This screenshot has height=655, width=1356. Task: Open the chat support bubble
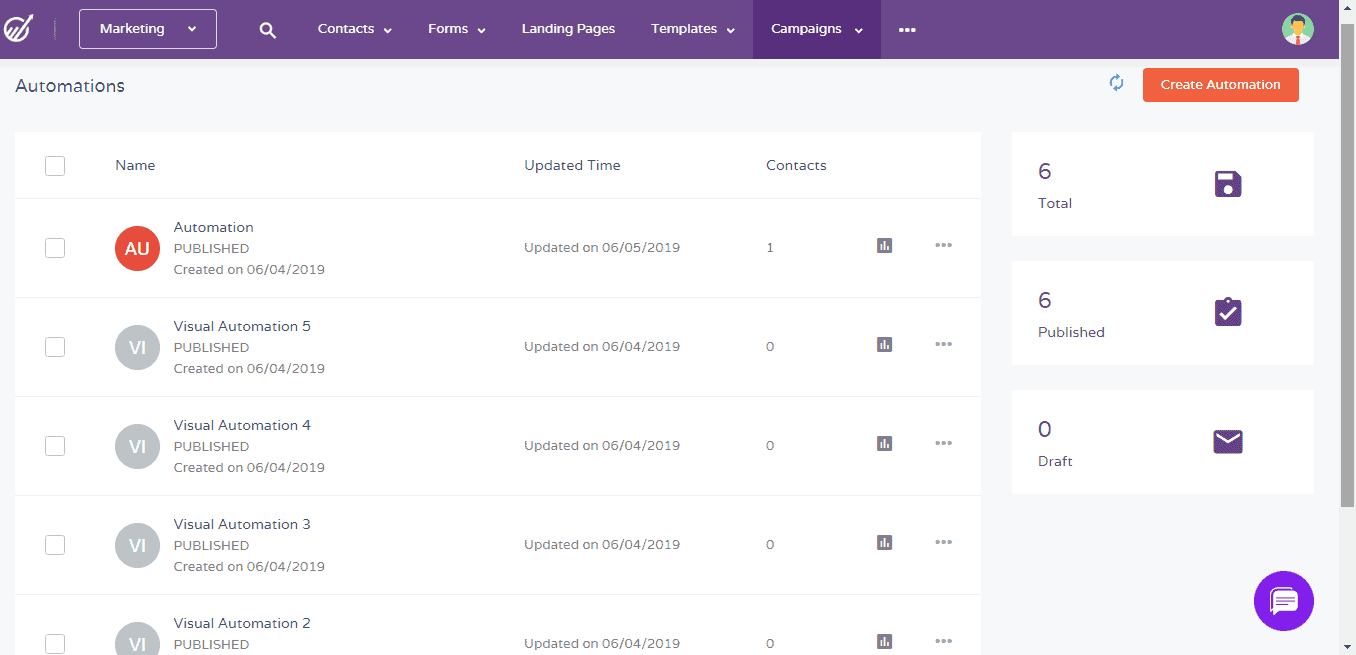(1284, 601)
